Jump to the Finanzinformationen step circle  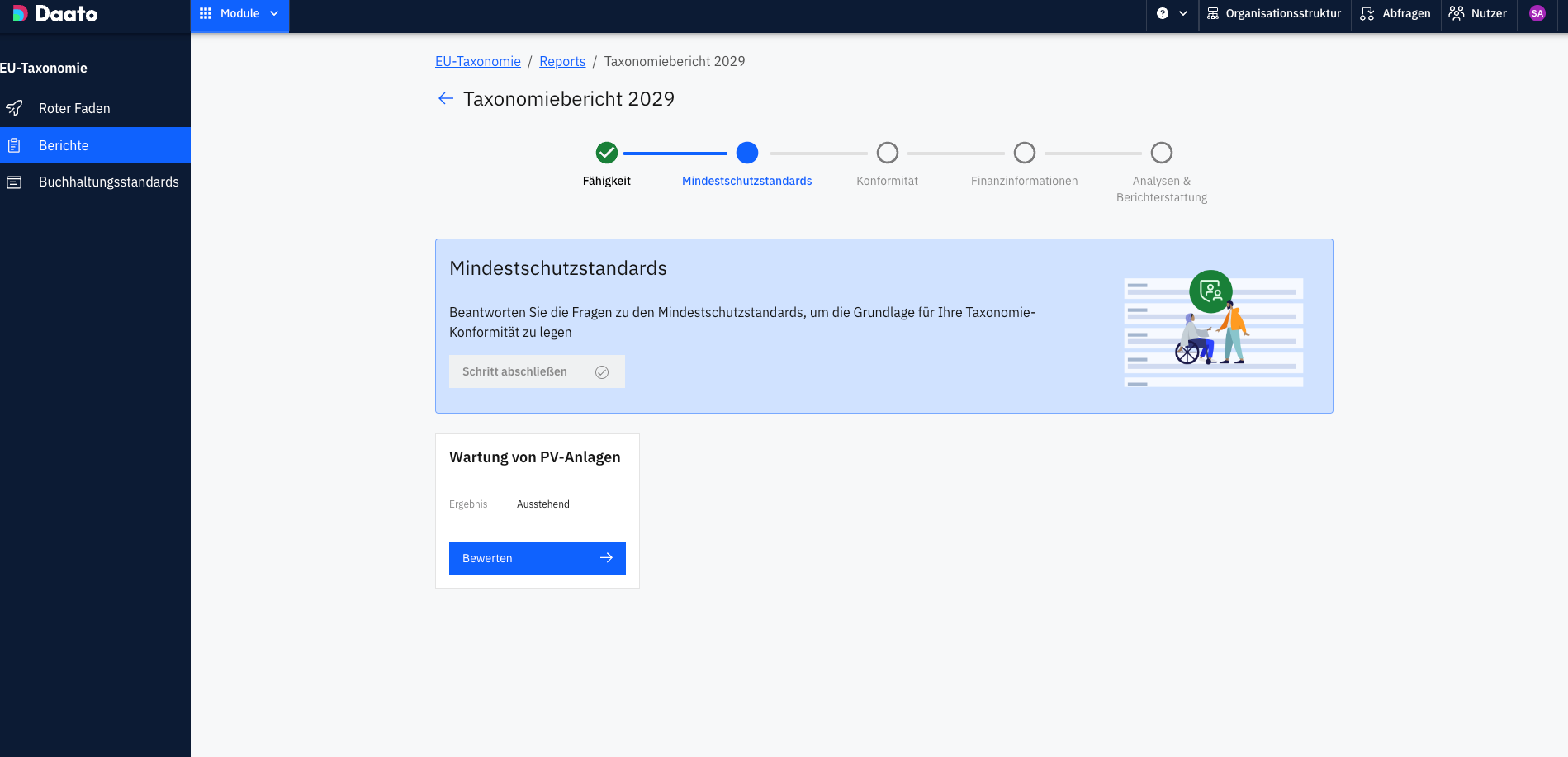pyautogui.click(x=1025, y=153)
